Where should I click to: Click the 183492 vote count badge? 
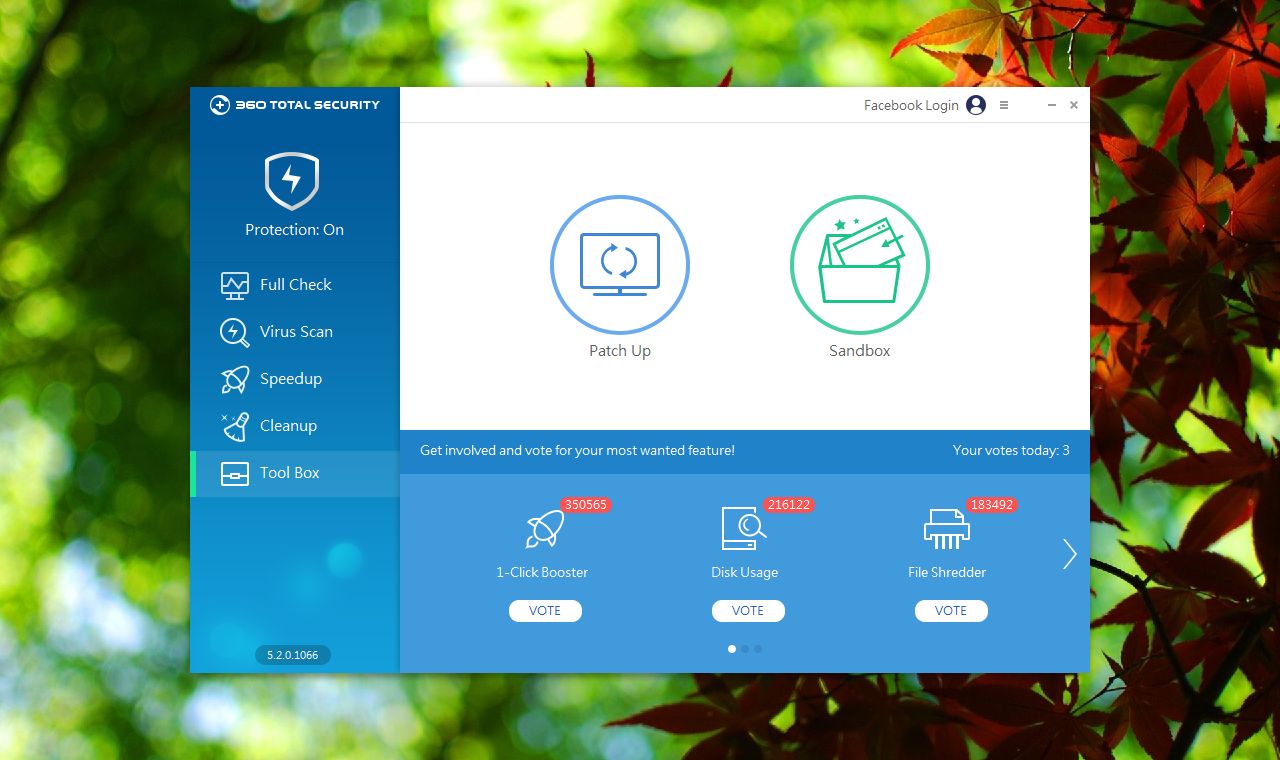tap(992, 505)
